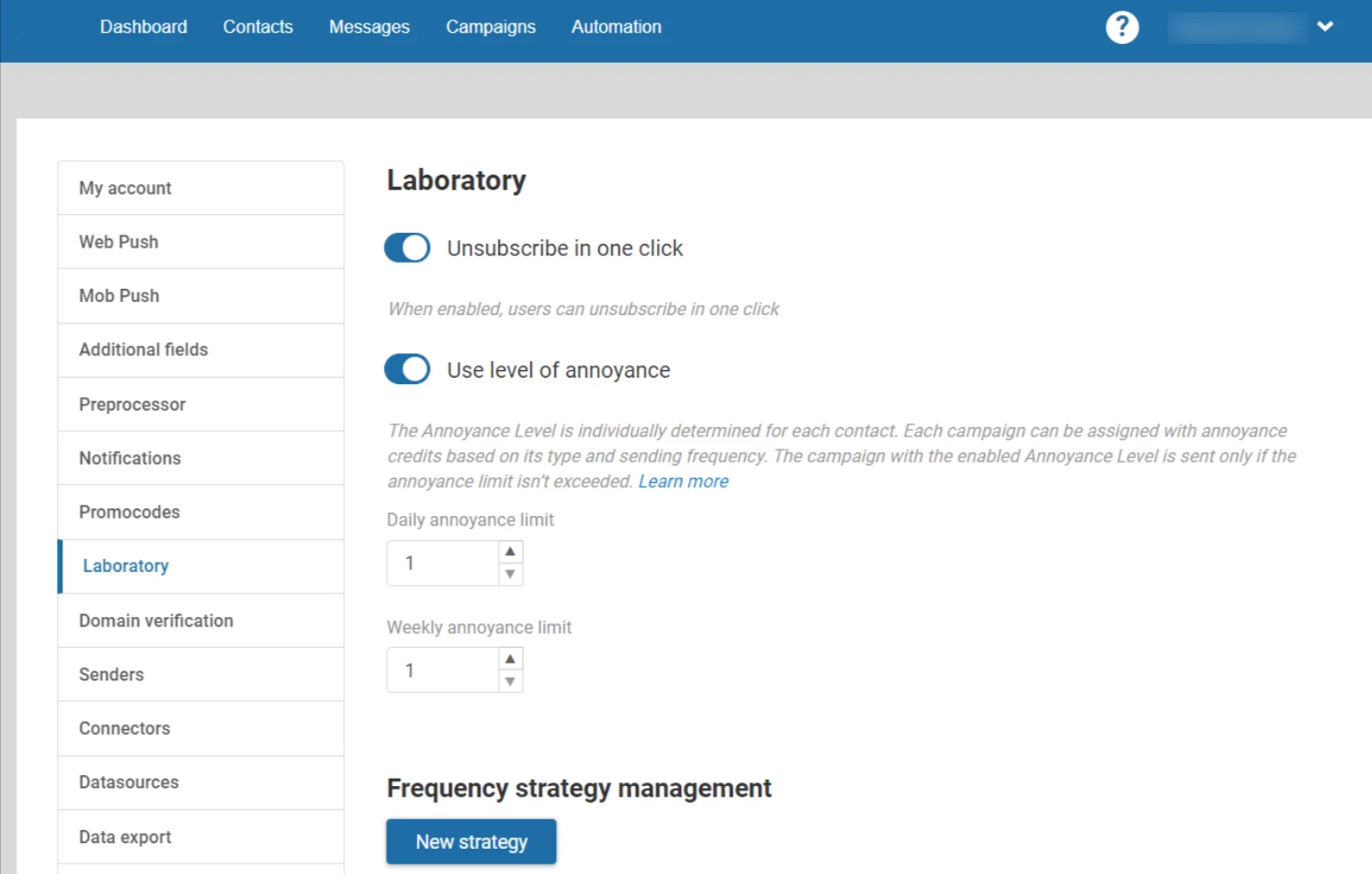Open Domain verification settings
Screen dimensions: 1372x874
[x=156, y=621]
